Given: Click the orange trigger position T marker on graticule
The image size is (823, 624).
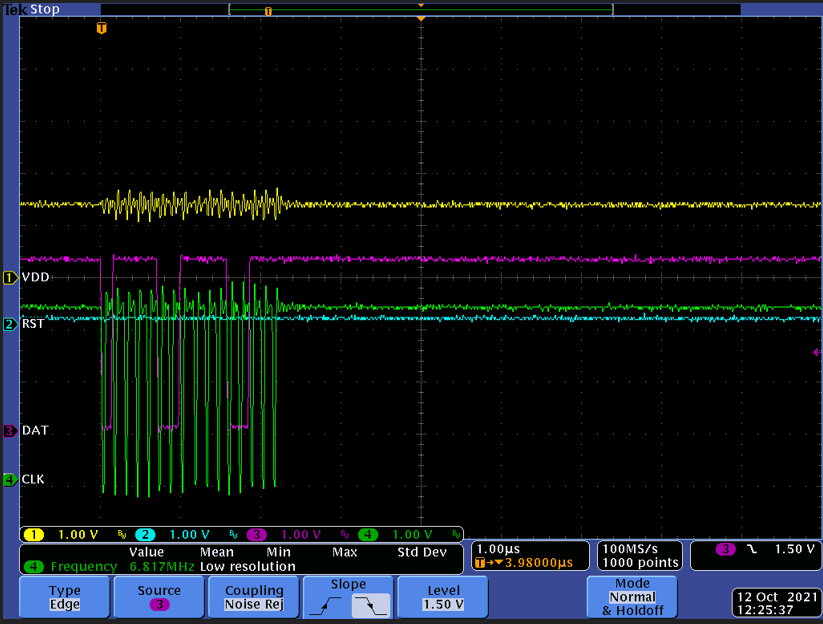Looking at the screenshot, I should 102,28.
